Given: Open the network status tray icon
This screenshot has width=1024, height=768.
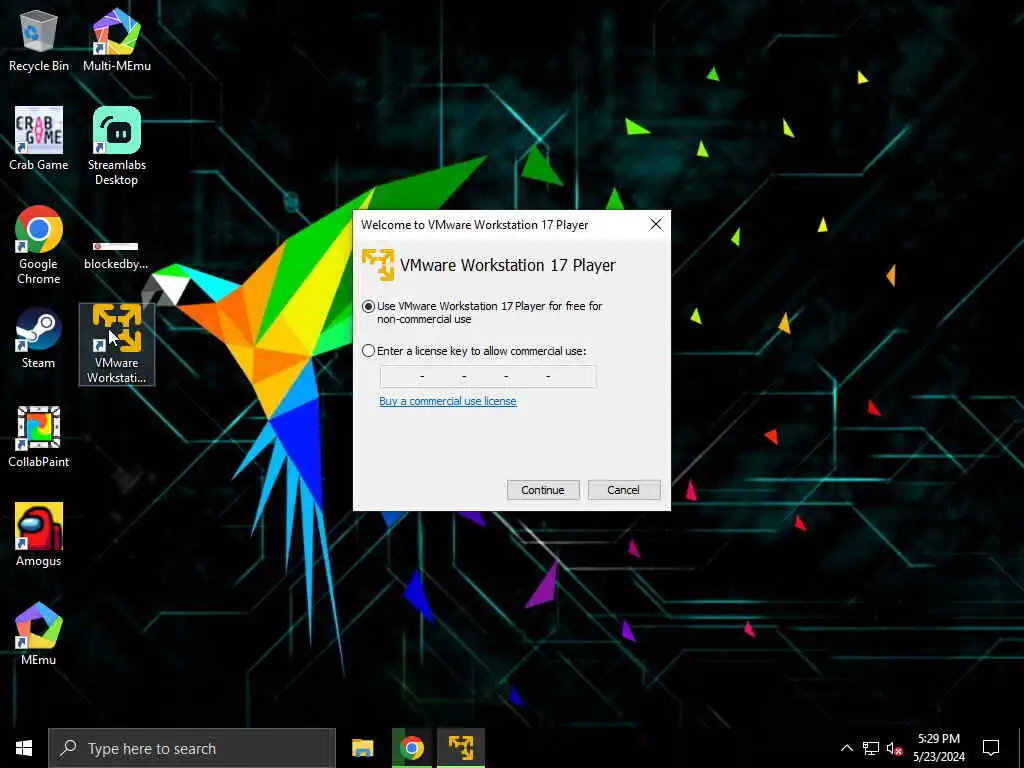Looking at the screenshot, I should pos(871,748).
